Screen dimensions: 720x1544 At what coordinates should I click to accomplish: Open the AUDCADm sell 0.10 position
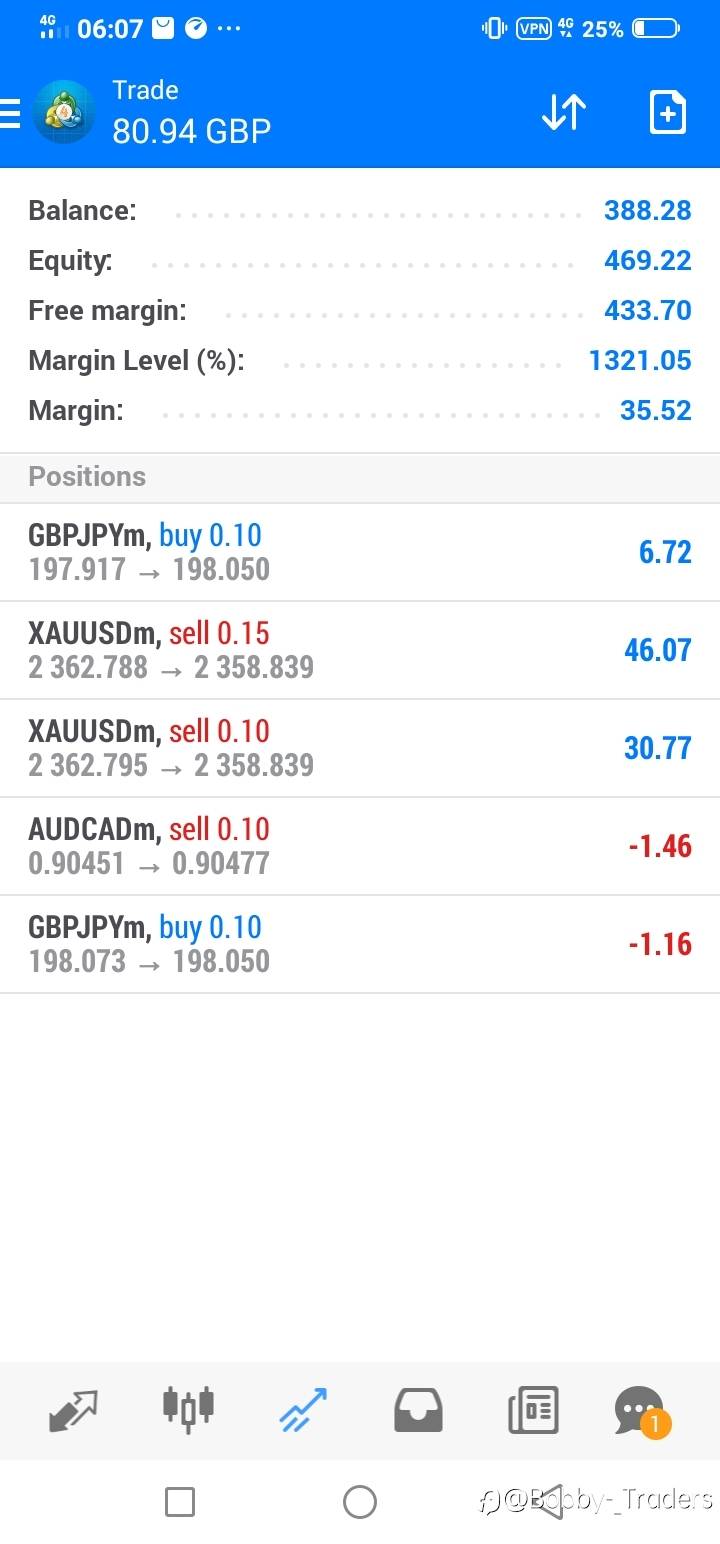click(360, 846)
